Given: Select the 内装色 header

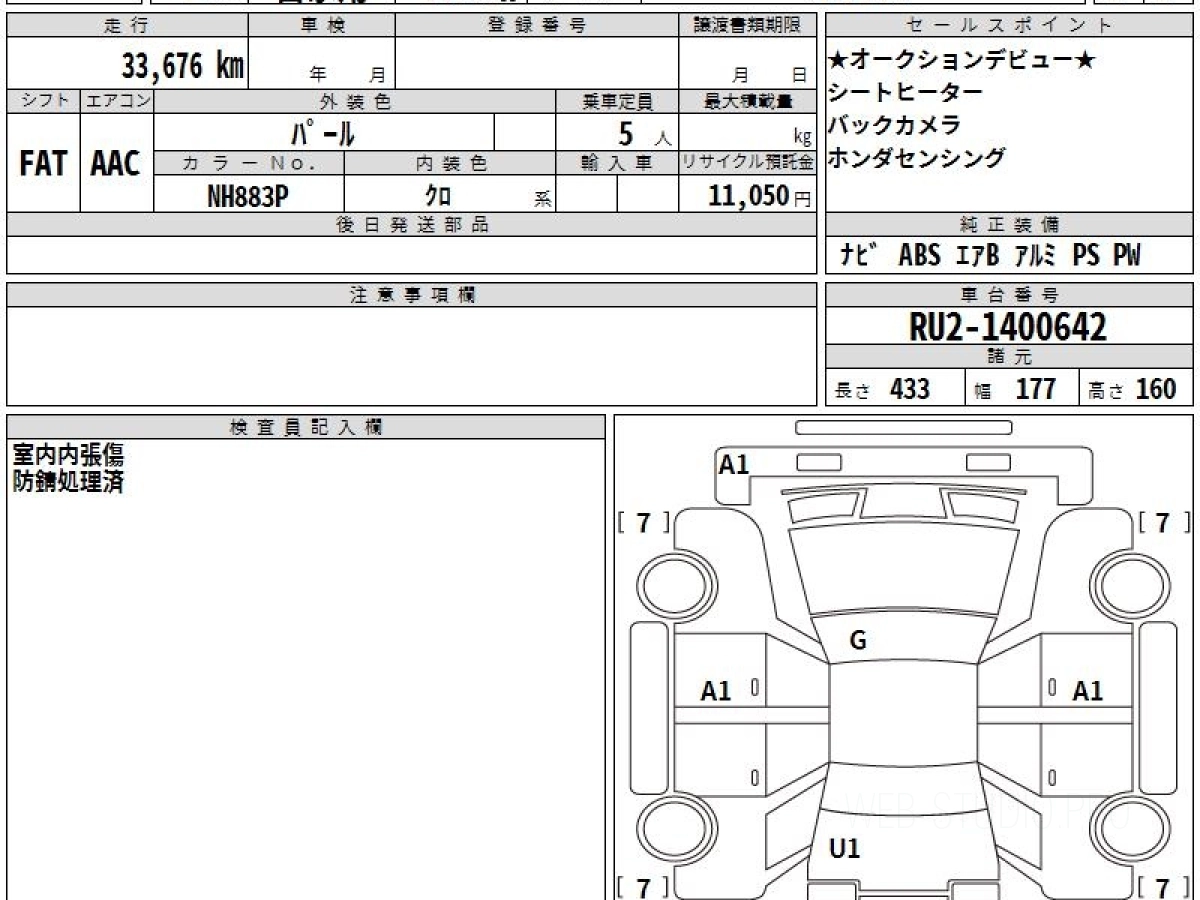Looking at the screenshot, I should pyautogui.click(x=450, y=163).
